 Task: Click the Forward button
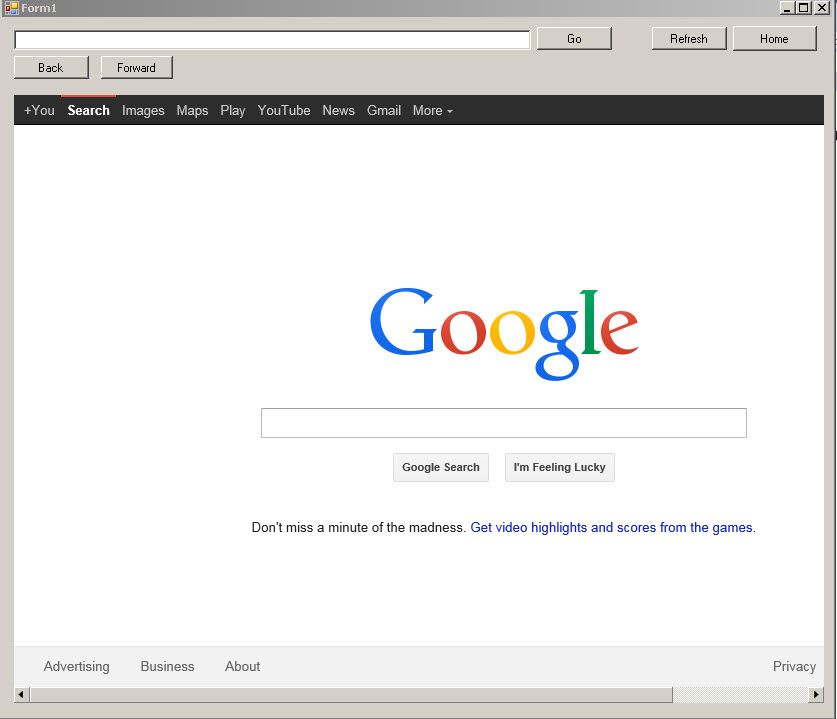(137, 68)
